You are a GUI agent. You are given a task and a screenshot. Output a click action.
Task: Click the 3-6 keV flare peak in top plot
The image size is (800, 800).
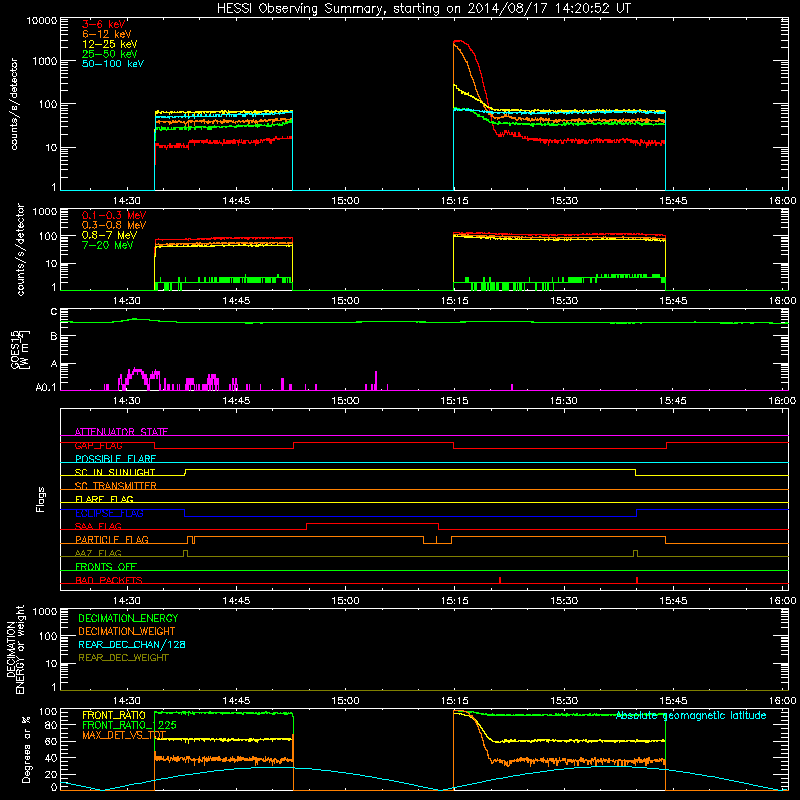pos(460,41)
